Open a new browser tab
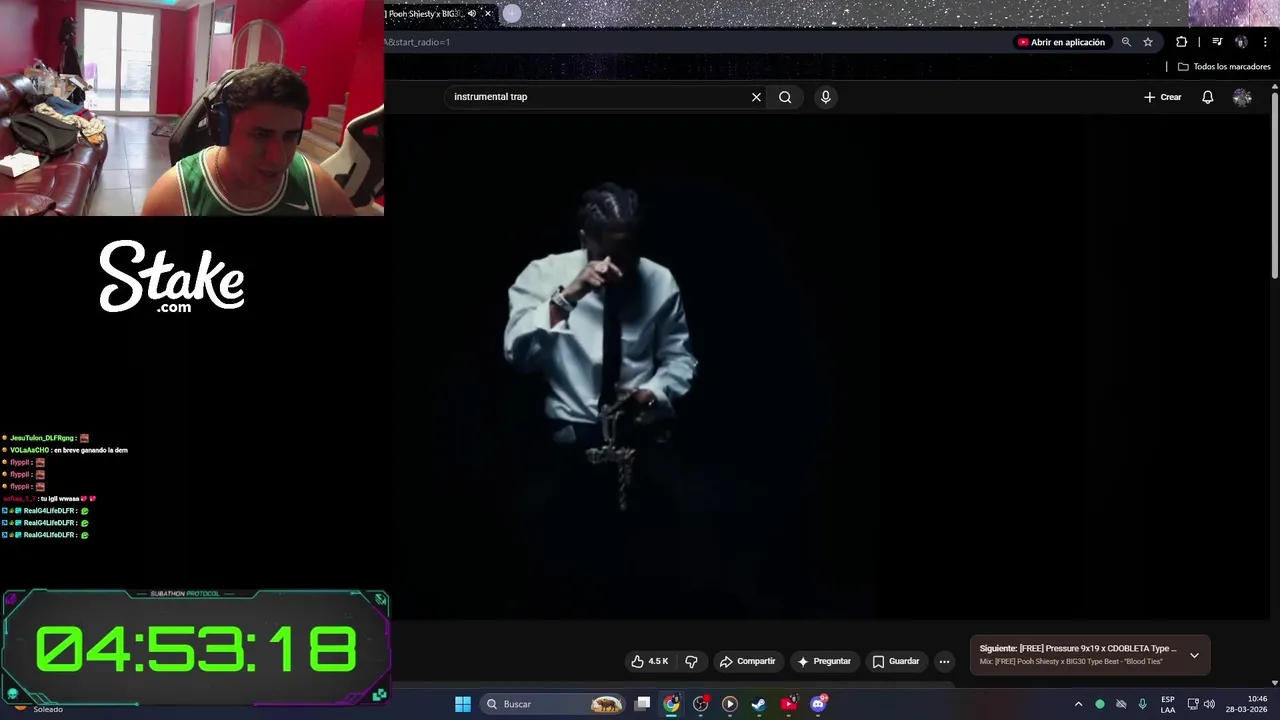1280x720 pixels. [x=512, y=14]
